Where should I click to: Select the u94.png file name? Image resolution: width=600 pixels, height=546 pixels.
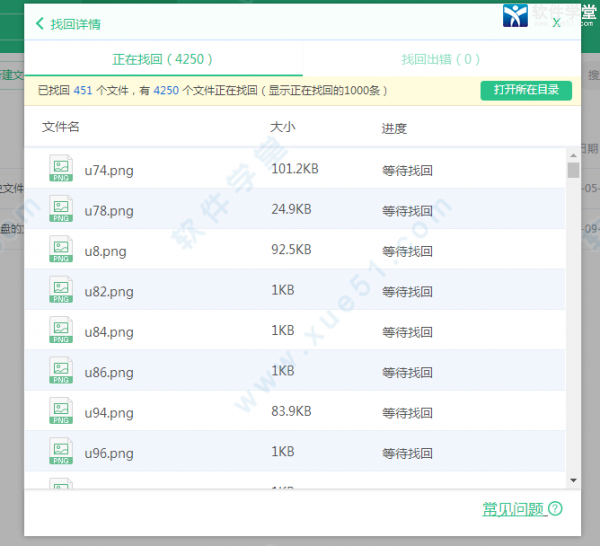coord(109,412)
